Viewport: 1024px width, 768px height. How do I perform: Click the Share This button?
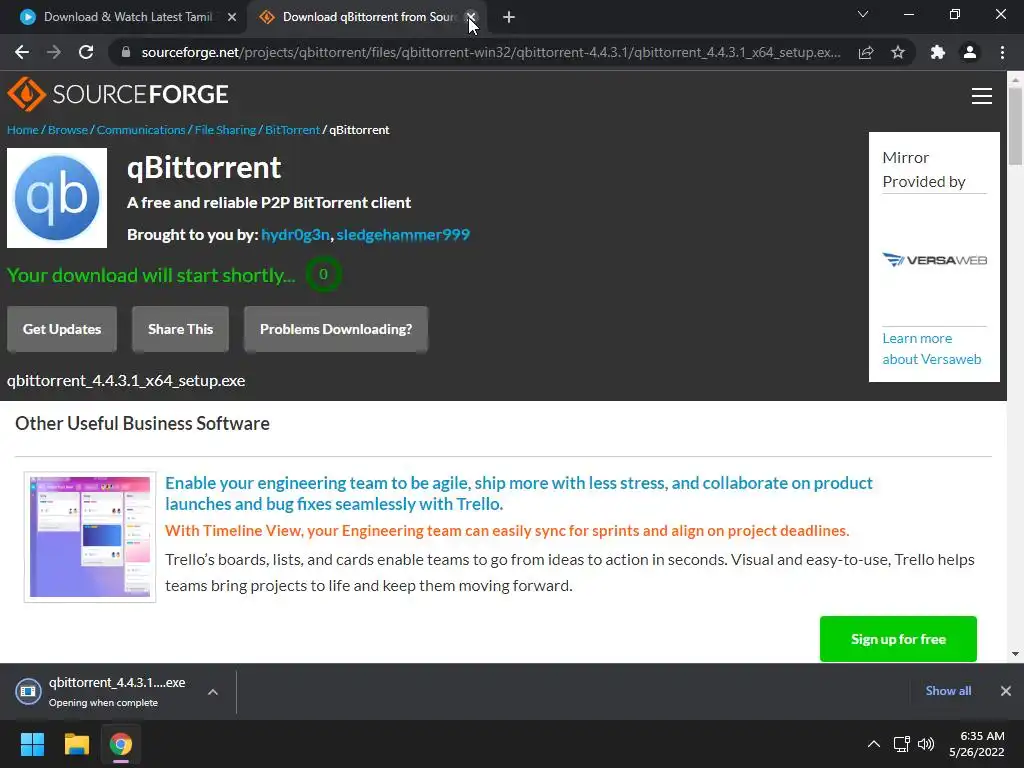[x=180, y=329]
